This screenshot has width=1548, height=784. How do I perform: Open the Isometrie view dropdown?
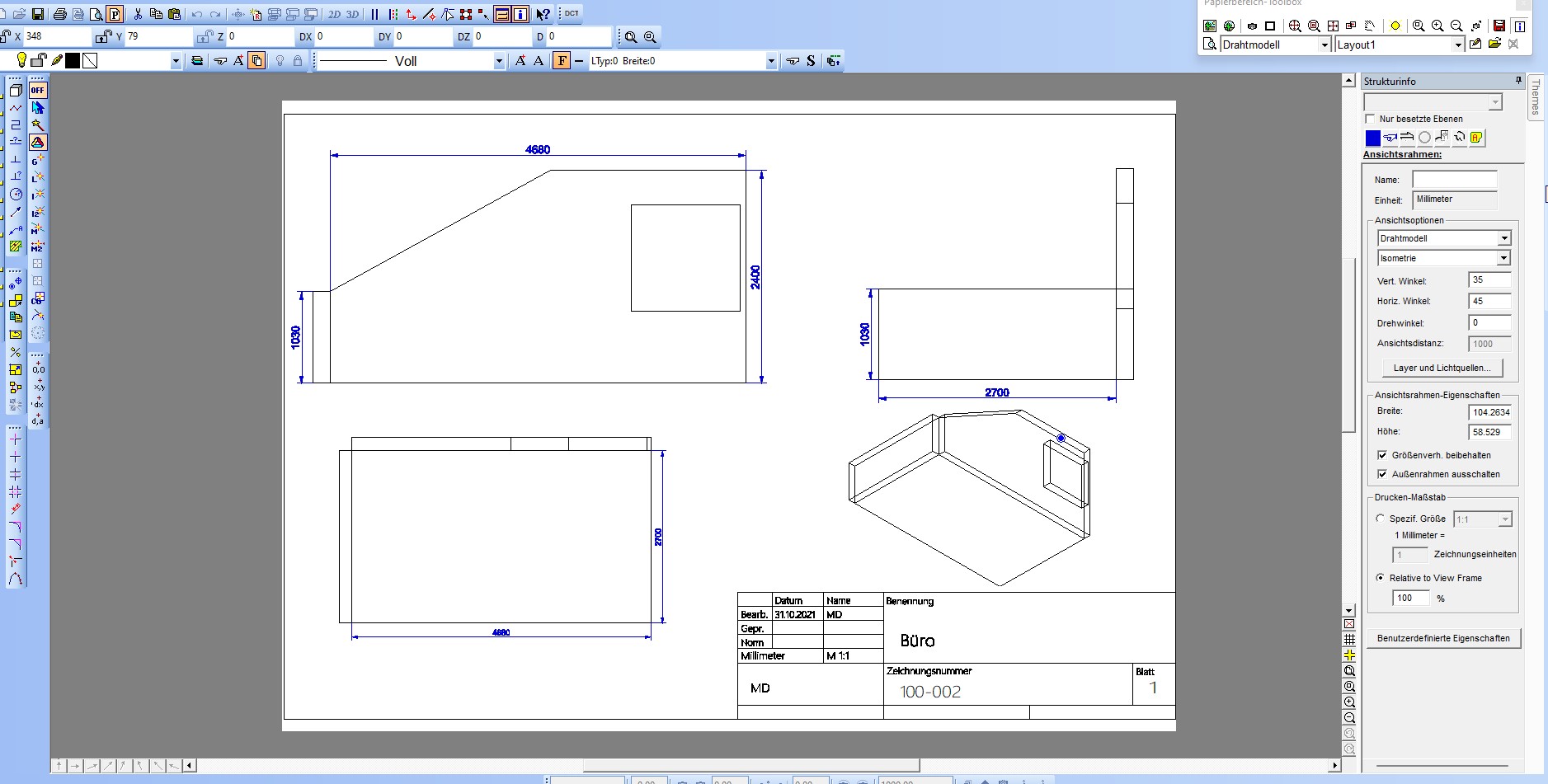click(x=1503, y=258)
